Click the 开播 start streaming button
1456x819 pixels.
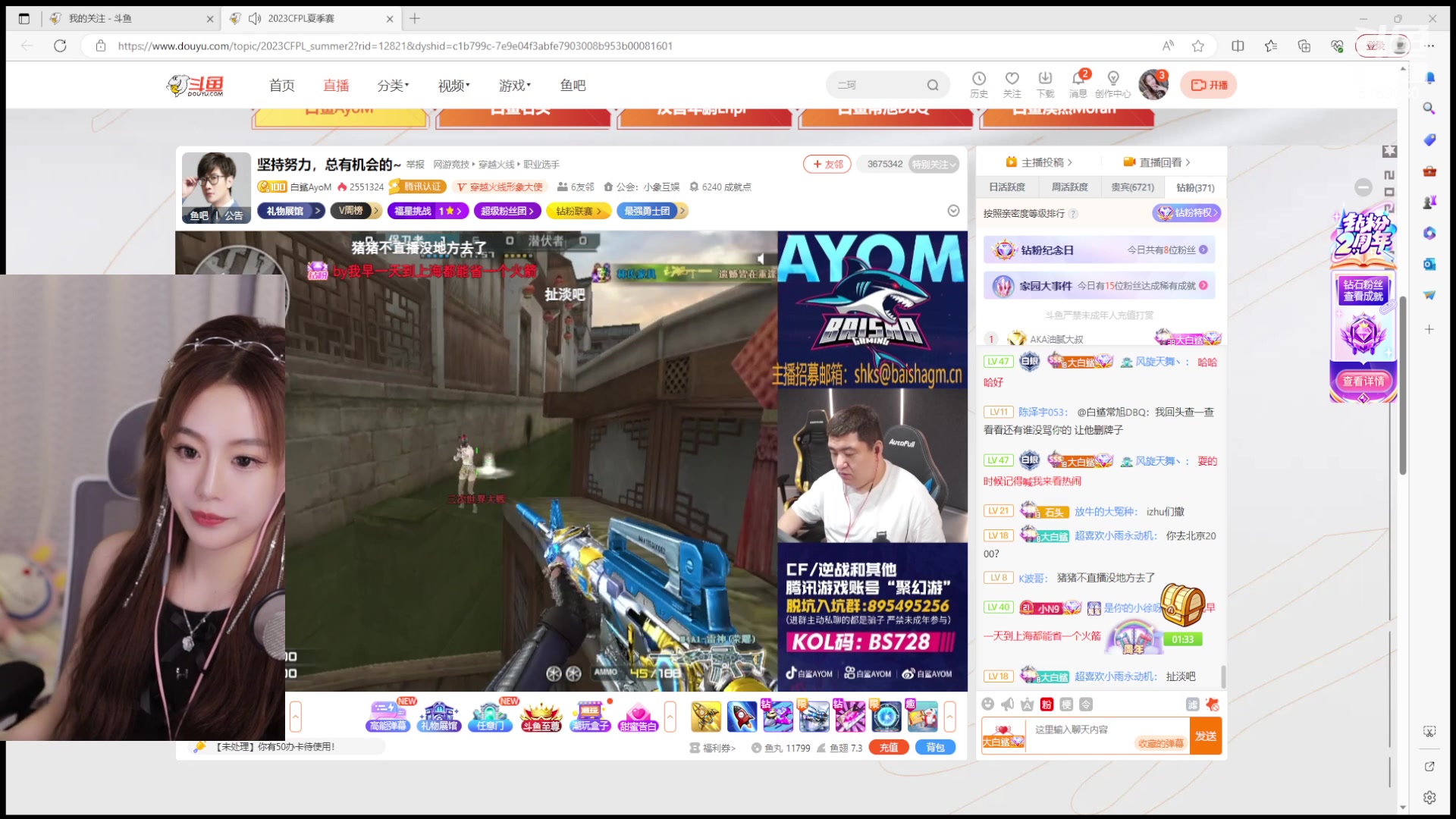point(1209,85)
